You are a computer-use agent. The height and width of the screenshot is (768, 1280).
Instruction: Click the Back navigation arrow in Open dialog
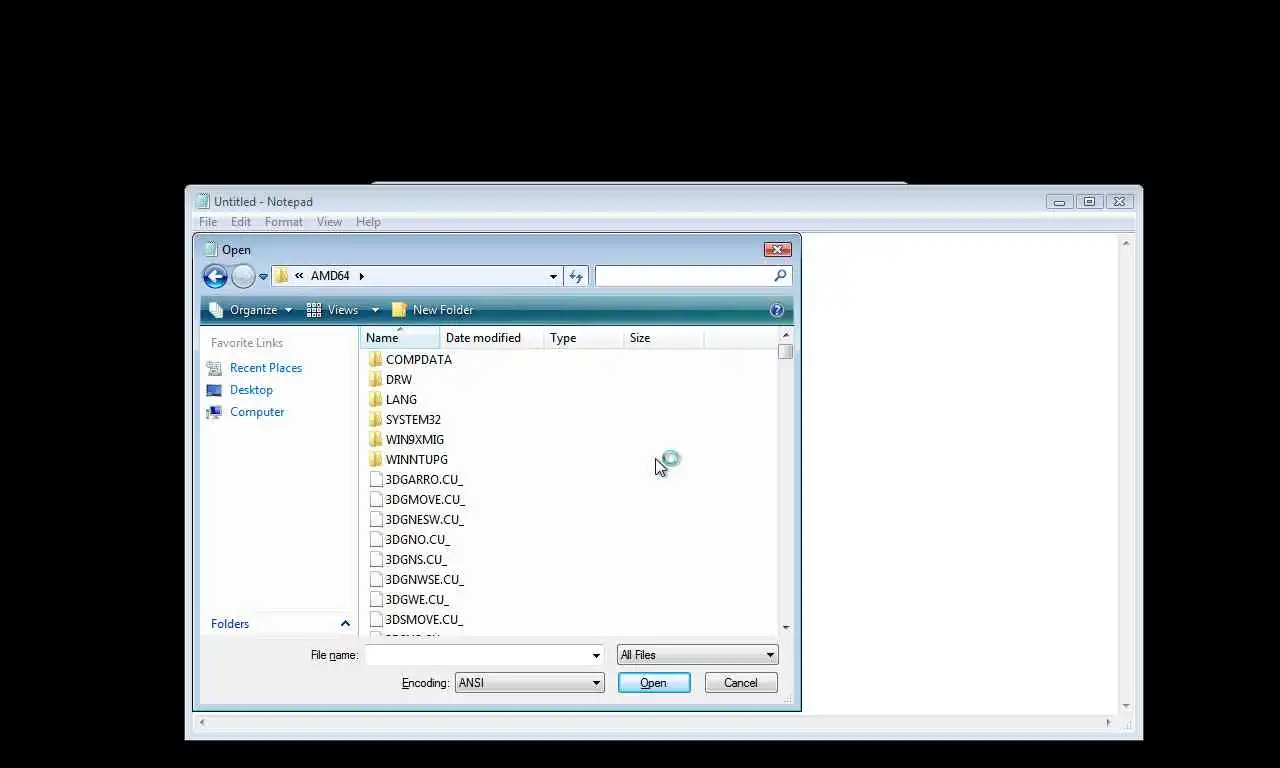click(x=215, y=276)
